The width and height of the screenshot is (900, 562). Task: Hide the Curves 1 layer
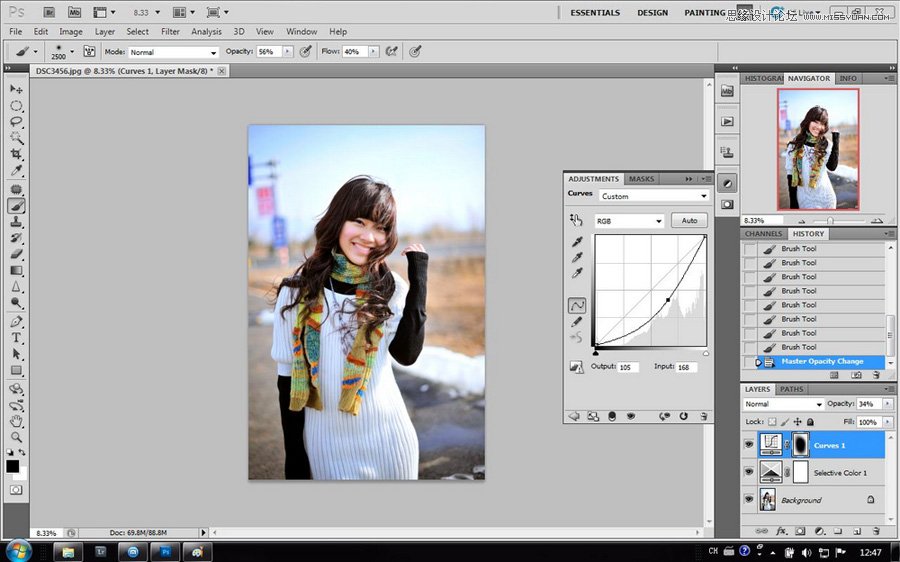coord(750,445)
